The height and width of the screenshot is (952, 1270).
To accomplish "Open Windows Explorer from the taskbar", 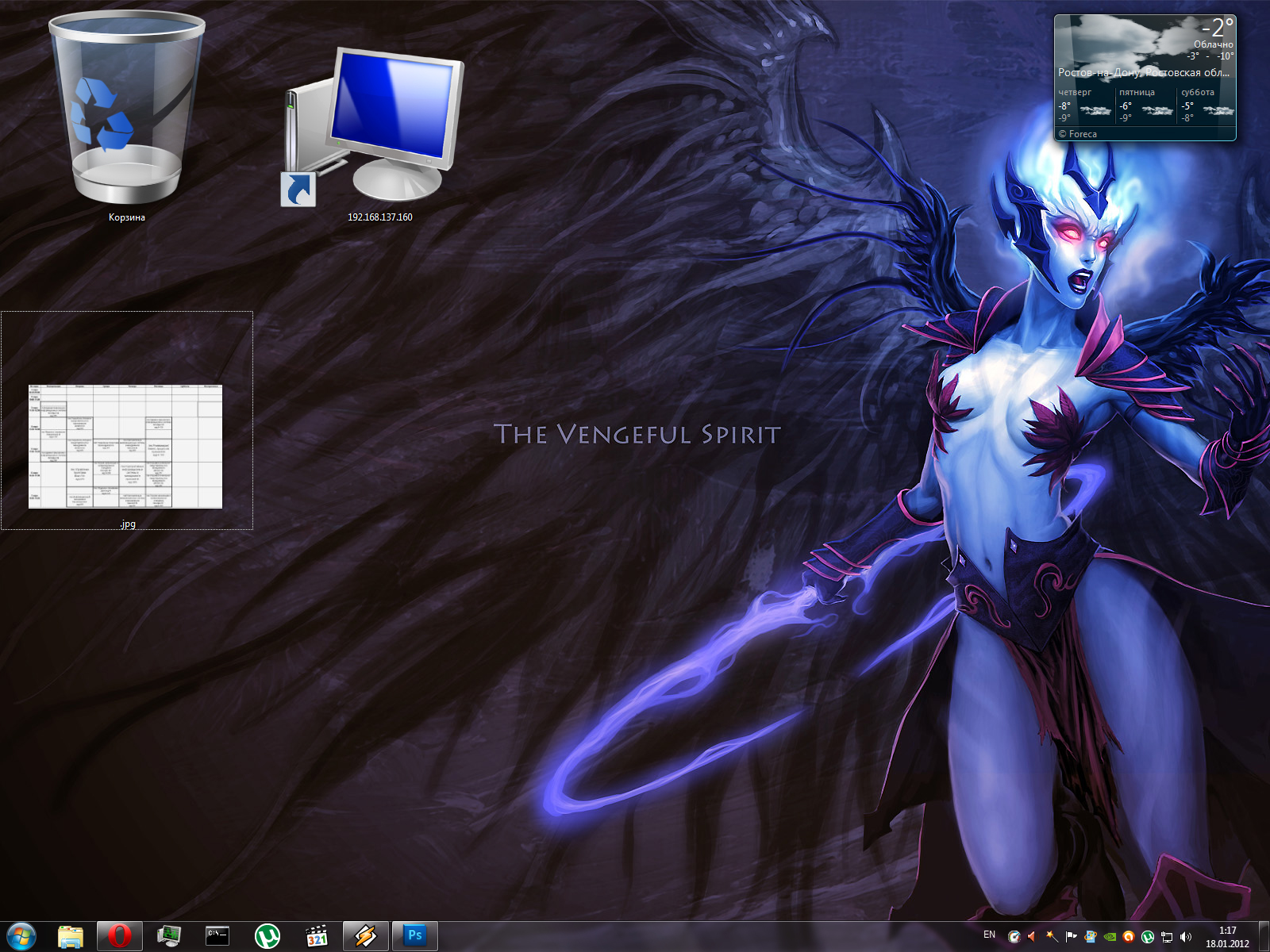I will click(x=71, y=936).
